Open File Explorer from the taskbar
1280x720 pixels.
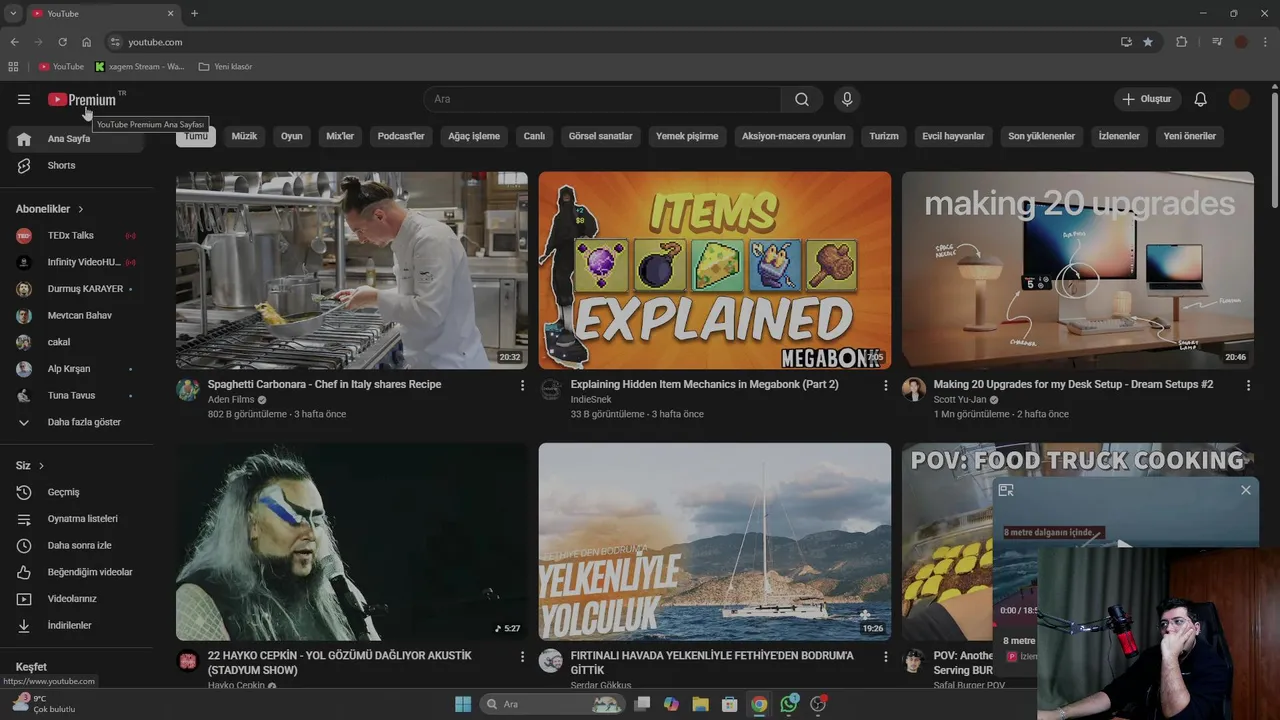(x=700, y=704)
